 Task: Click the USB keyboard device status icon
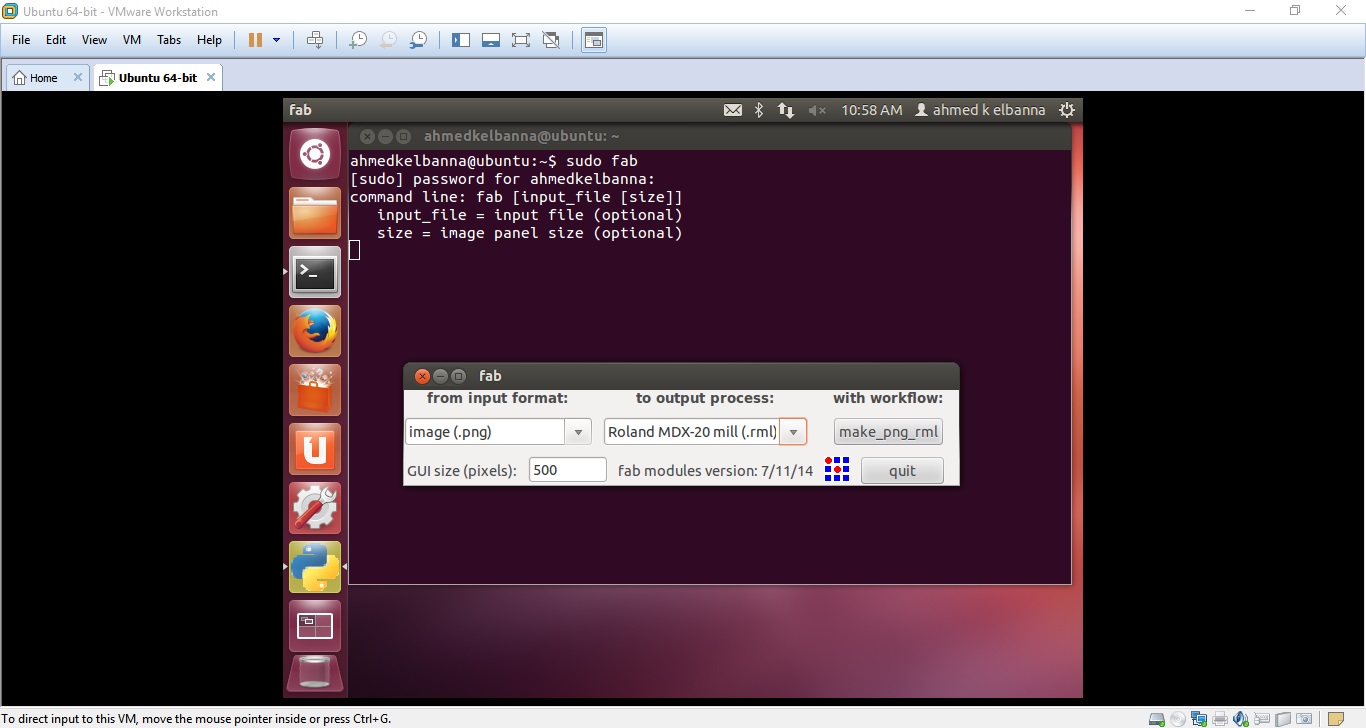(1262, 719)
